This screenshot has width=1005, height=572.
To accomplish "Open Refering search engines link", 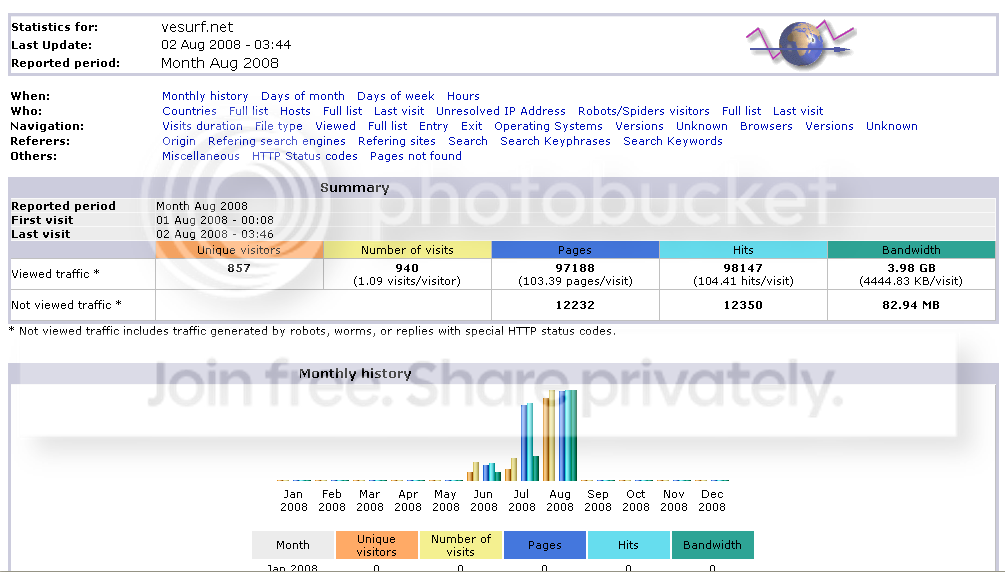I will (276, 141).
